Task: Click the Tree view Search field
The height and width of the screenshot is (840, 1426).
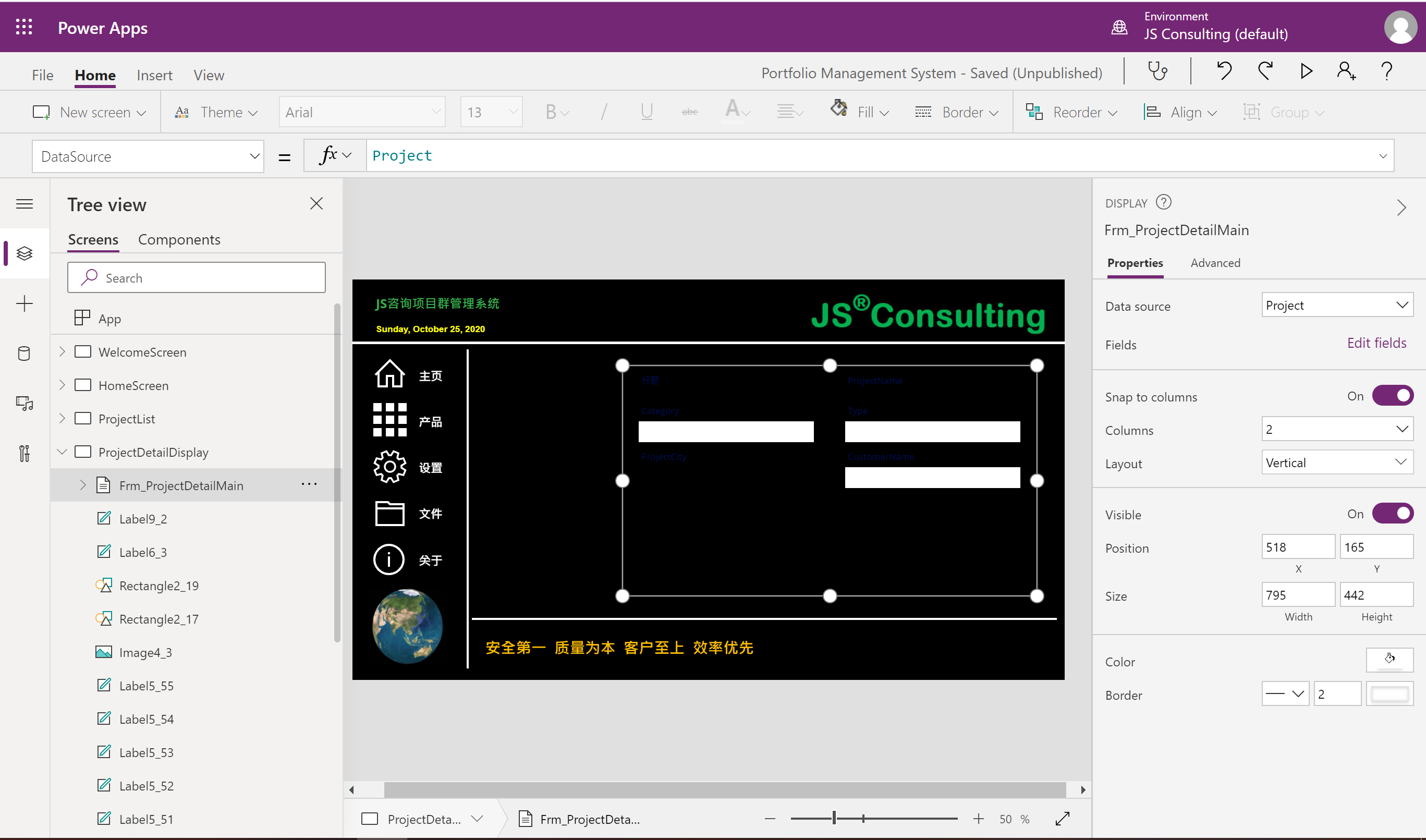Action: pos(197,277)
